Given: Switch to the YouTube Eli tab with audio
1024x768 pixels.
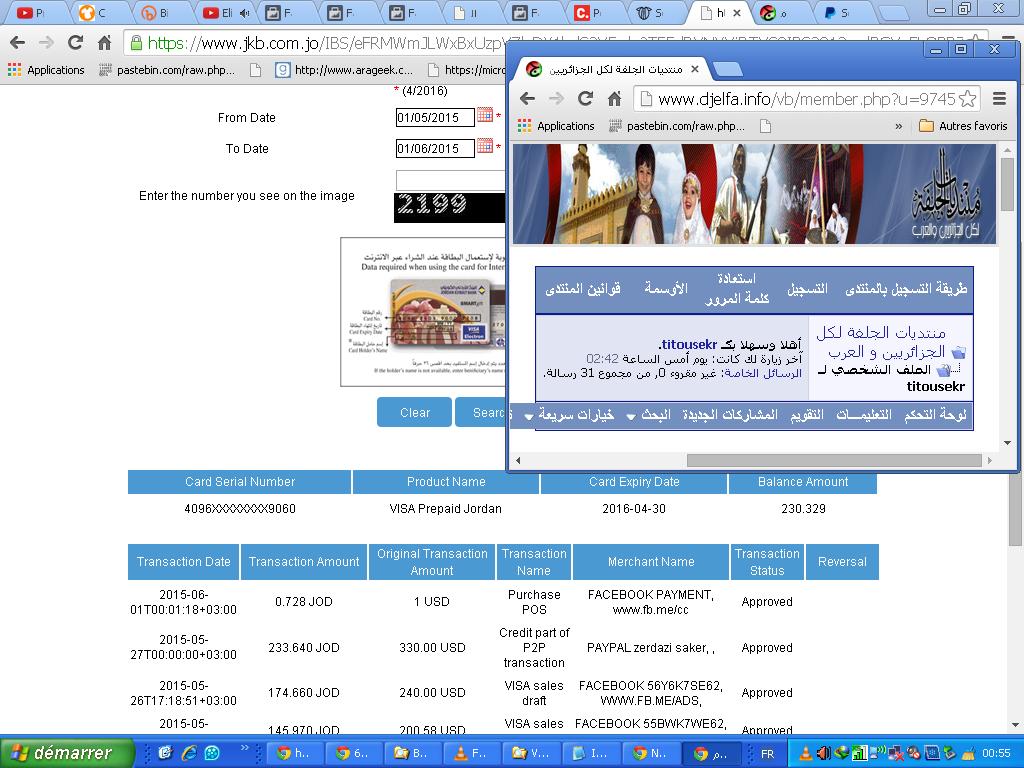Looking at the screenshot, I should [x=227, y=12].
